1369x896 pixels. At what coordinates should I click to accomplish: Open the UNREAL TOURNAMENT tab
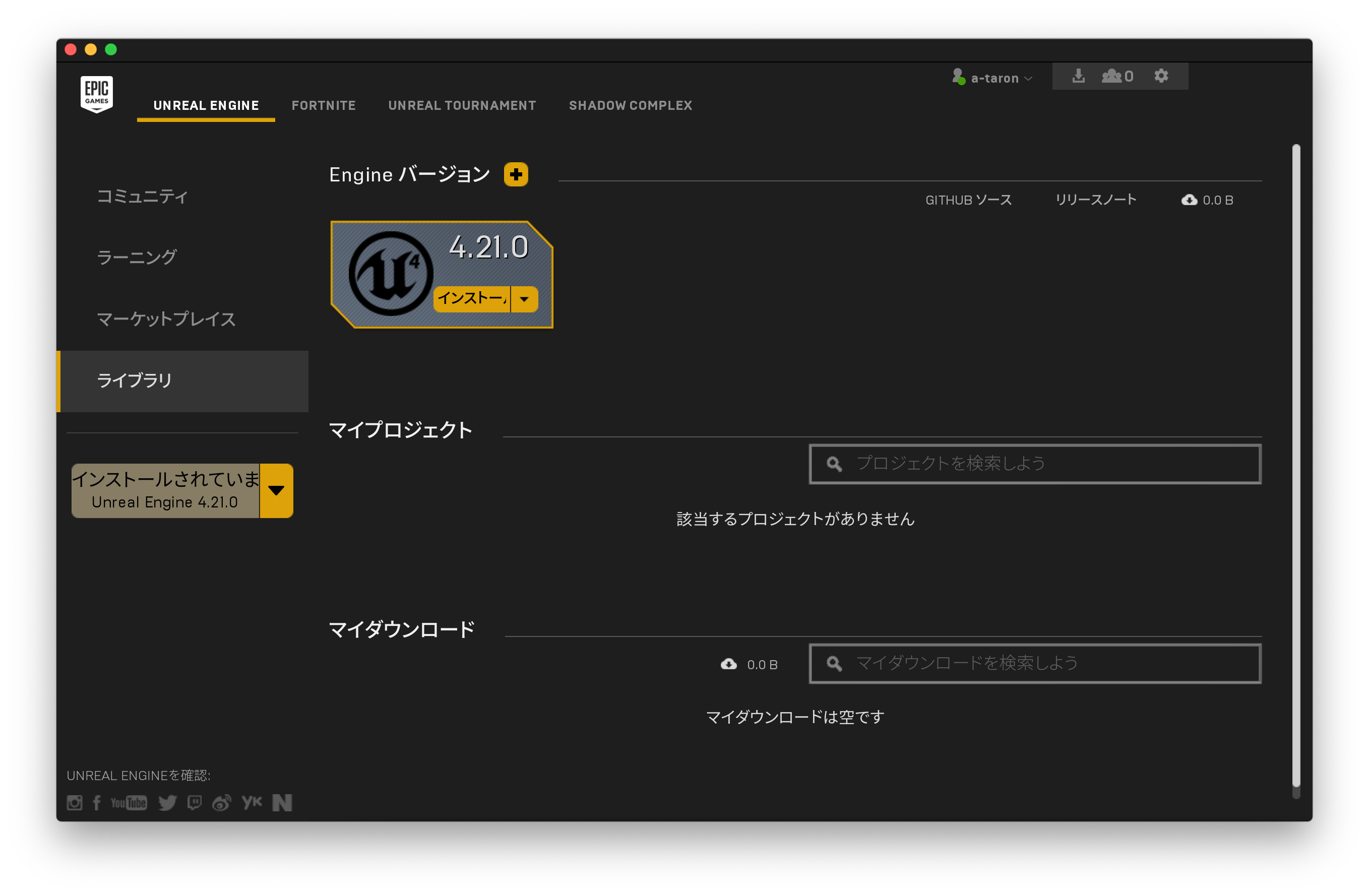462,106
